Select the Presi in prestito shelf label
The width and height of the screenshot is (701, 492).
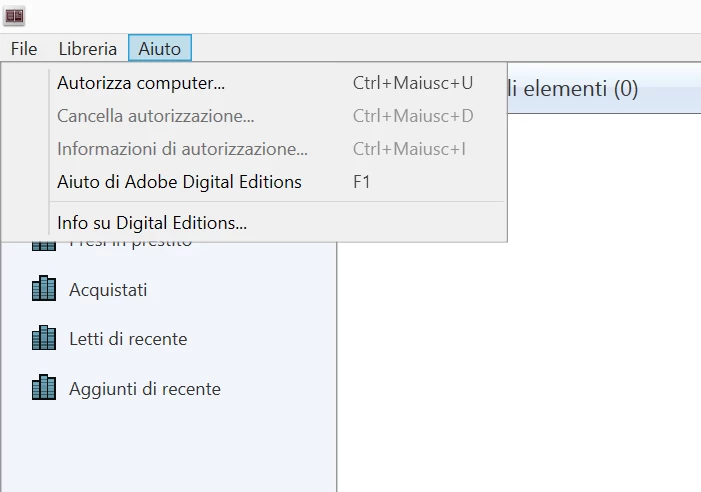point(130,244)
